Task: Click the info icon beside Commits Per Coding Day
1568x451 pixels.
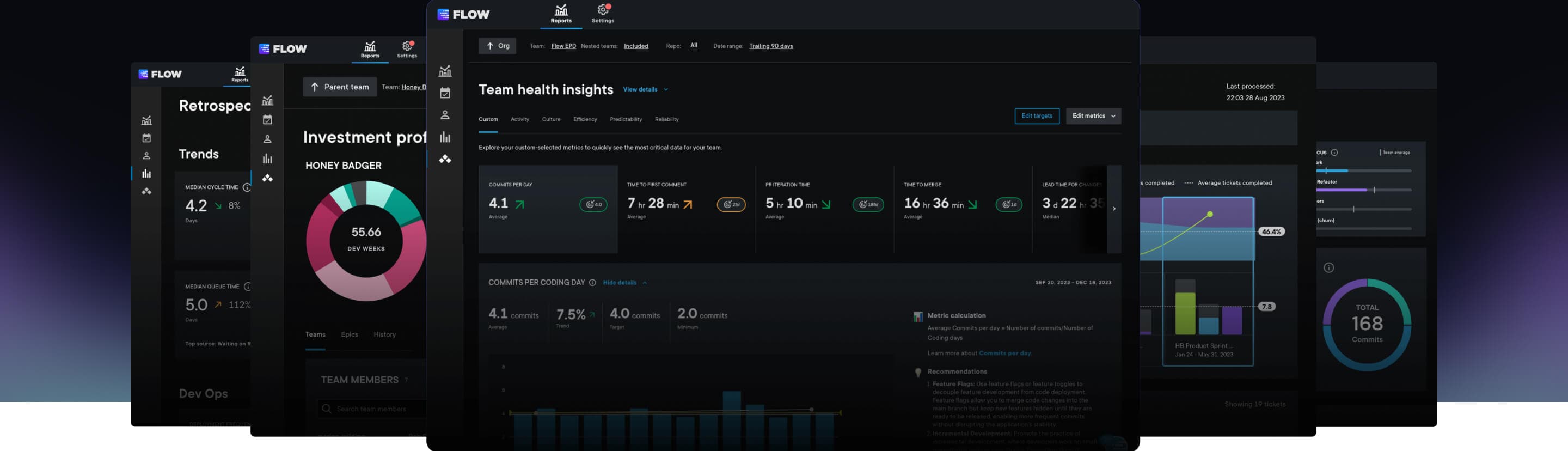Action: [x=592, y=282]
